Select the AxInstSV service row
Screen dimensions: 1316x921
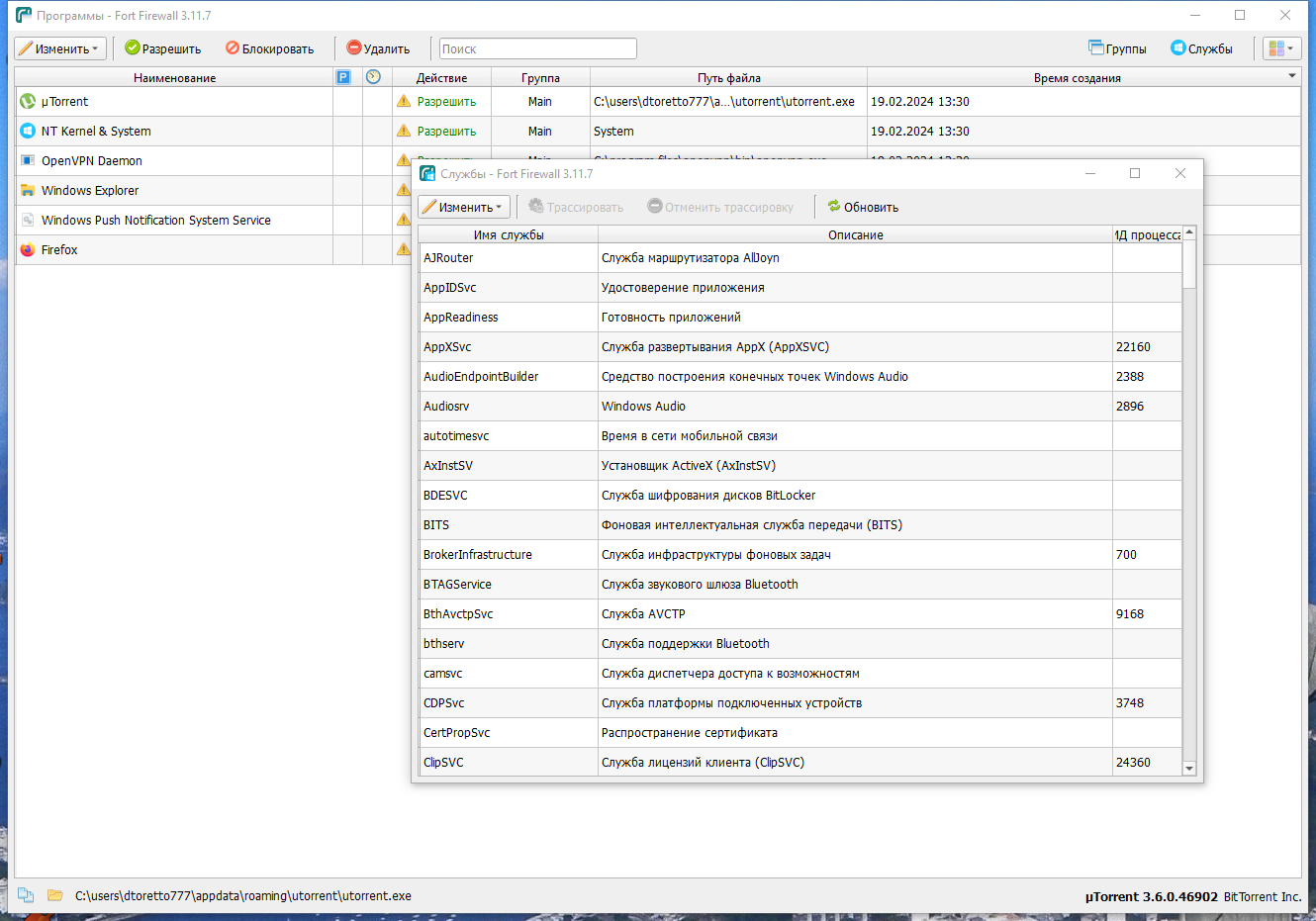(800, 465)
